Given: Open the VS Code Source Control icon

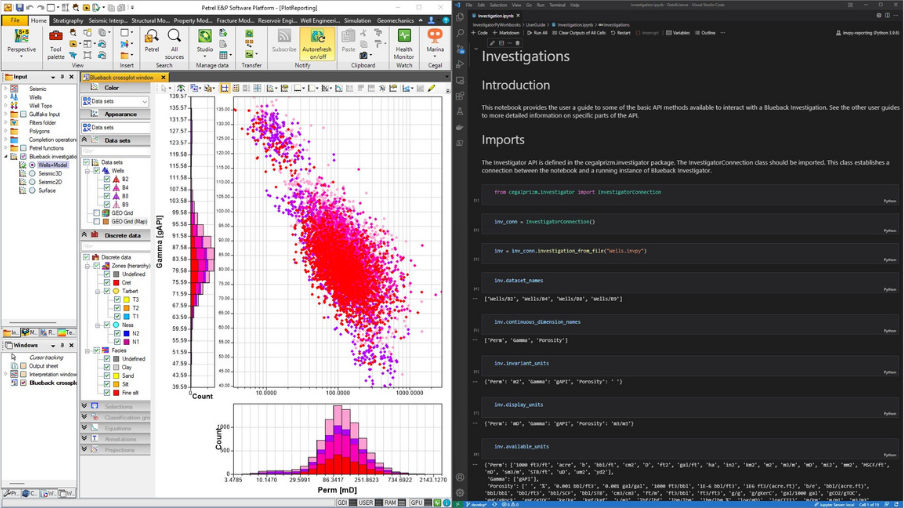Looking at the screenshot, I should [459, 50].
